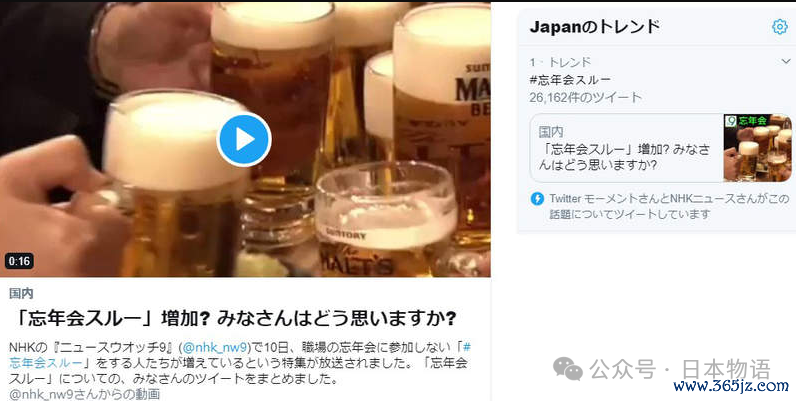Open the #忘年会スルー trending hashtag

coord(570,80)
